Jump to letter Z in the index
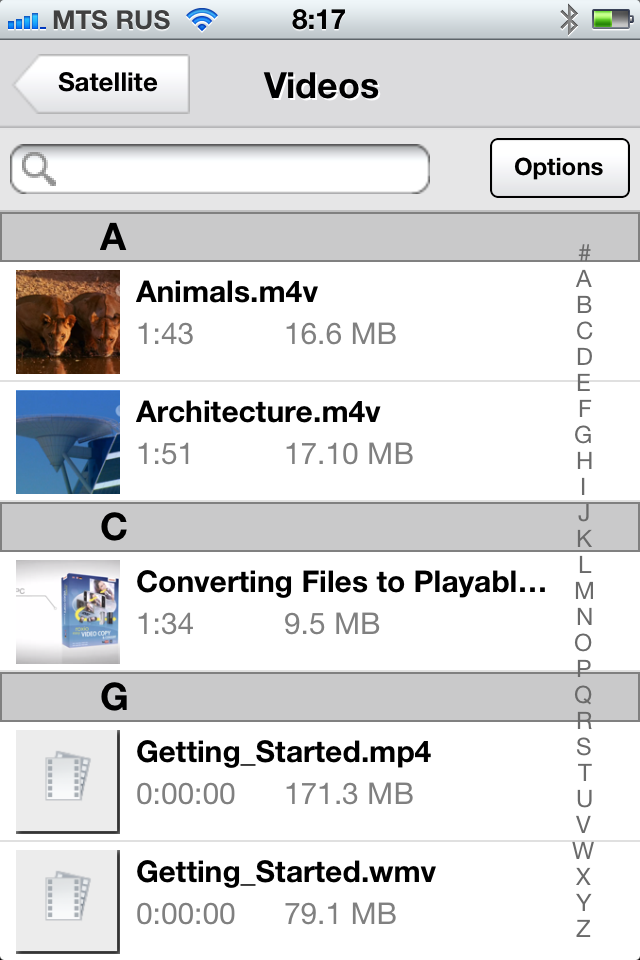The image size is (640, 960). click(584, 928)
